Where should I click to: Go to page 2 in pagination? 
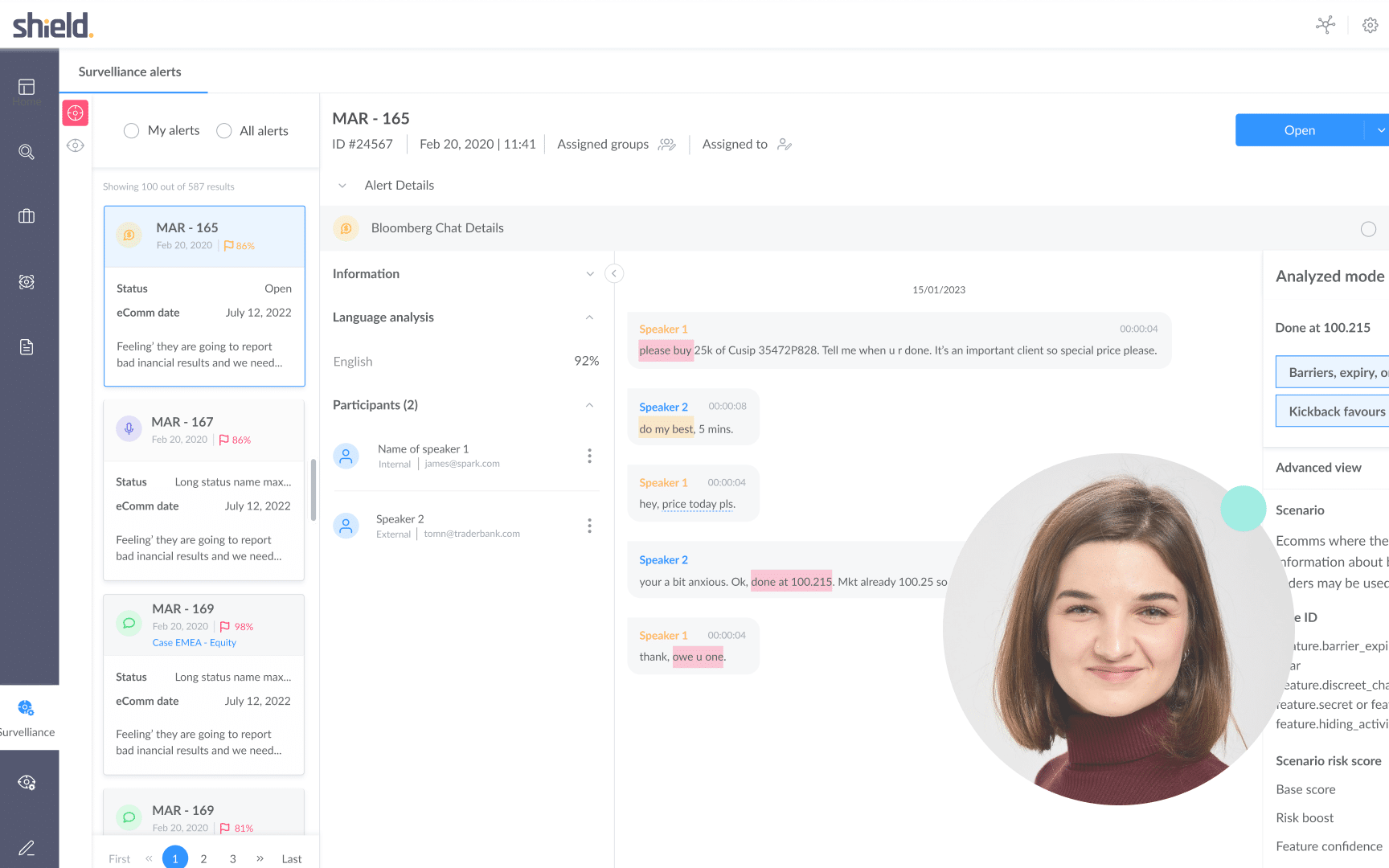(x=204, y=858)
